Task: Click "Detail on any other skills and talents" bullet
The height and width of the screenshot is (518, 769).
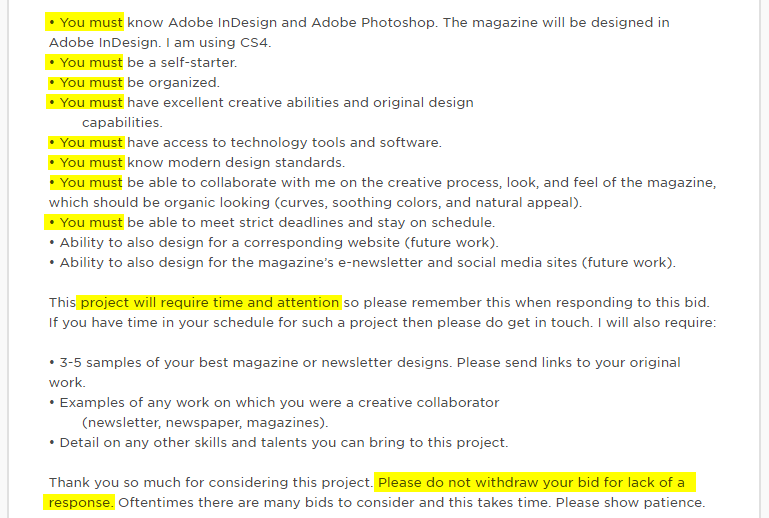Action: pyautogui.click(x=279, y=443)
